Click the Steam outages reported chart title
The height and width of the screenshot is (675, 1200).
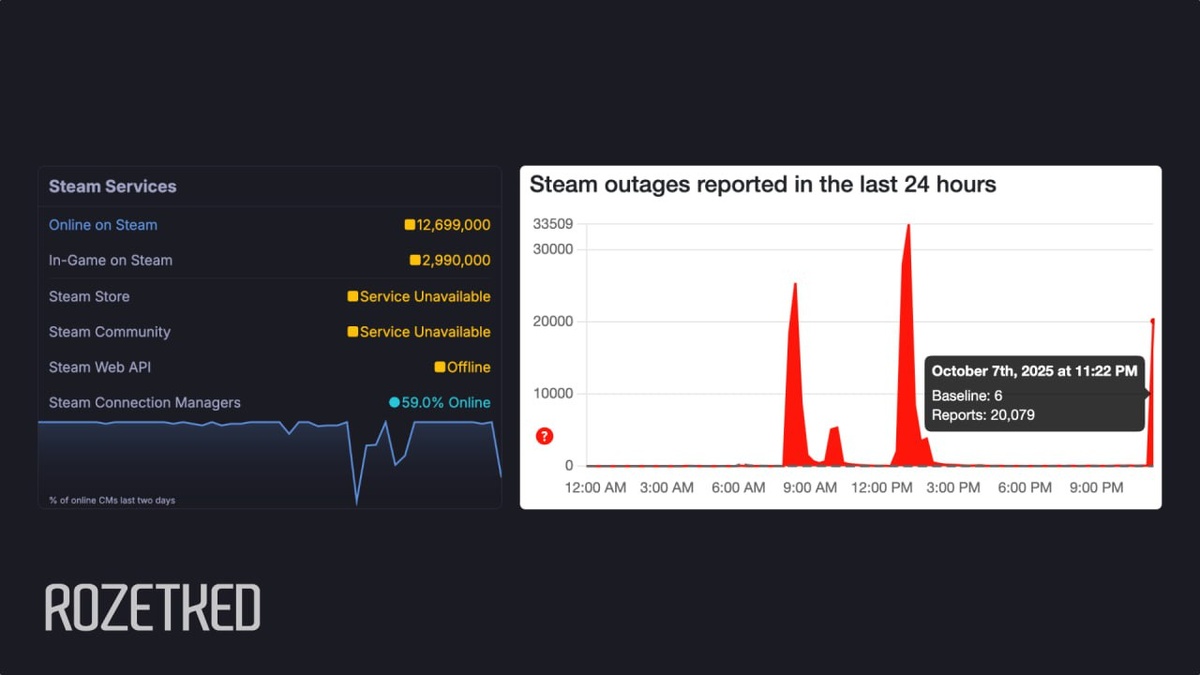[x=763, y=184]
